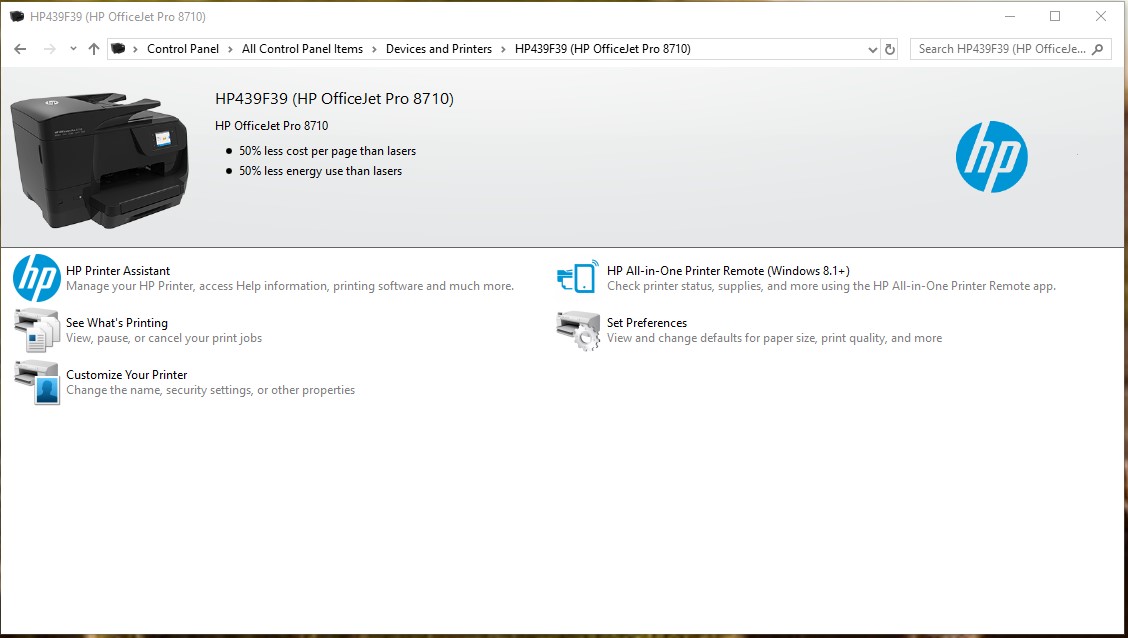Click '50% less cost per page than lasers'

327,151
